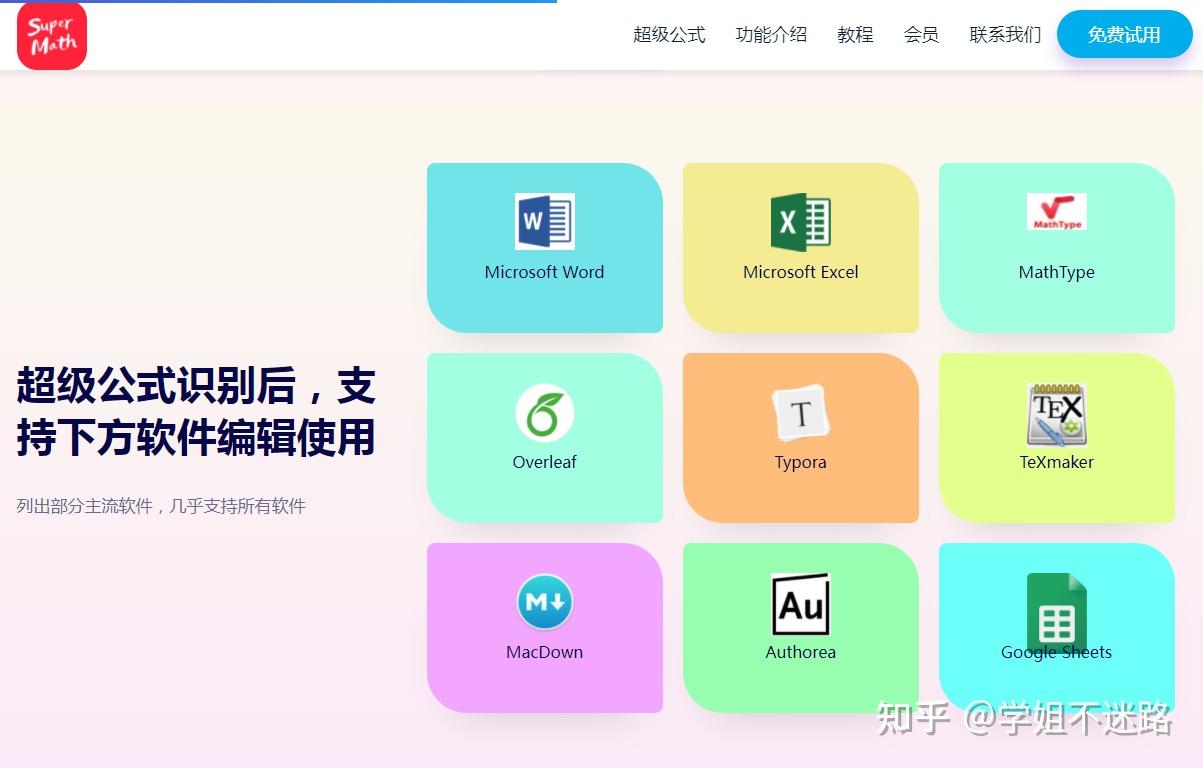
Task: Open 联系我们 in the navigation
Action: pos(1005,35)
